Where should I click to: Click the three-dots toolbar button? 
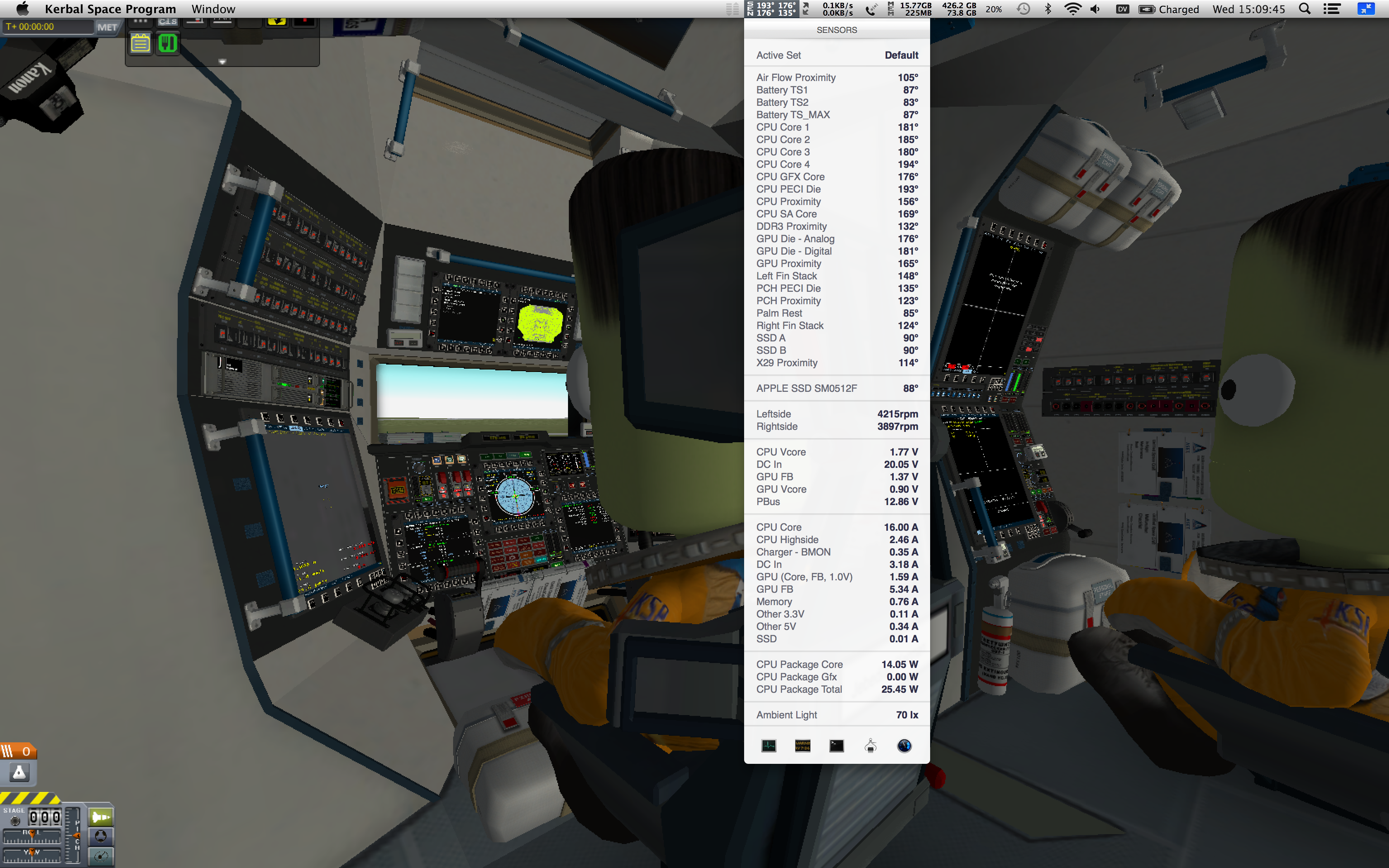140,21
